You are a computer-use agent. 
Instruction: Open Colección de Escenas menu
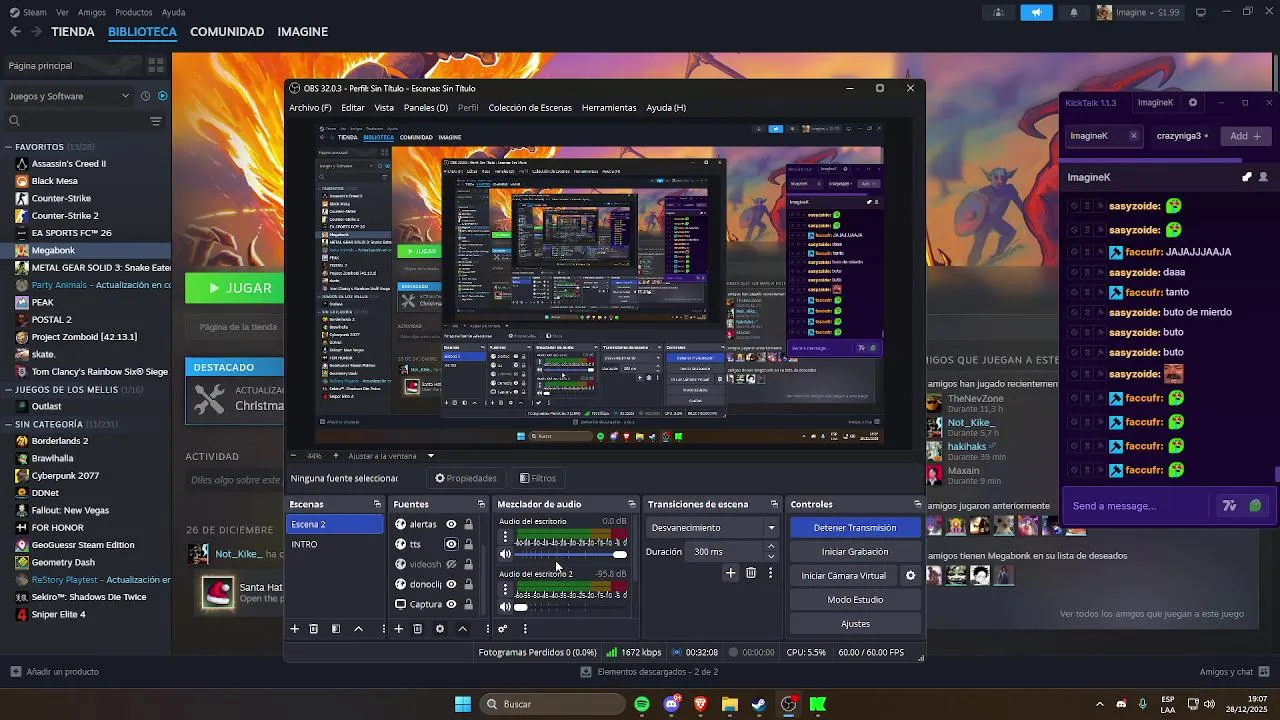click(x=530, y=108)
